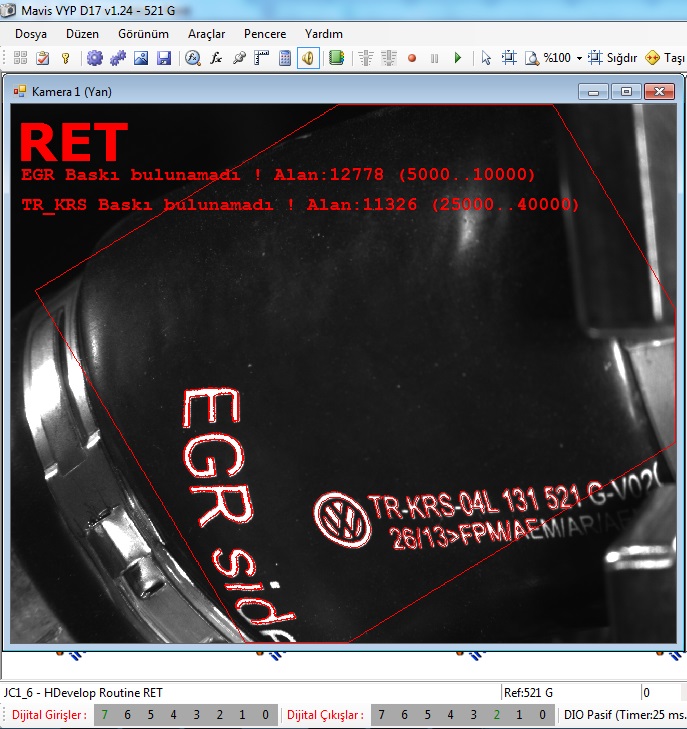687x729 pixels.
Task: Click the zoom magnifier page icon
Action: pos(532,58)
